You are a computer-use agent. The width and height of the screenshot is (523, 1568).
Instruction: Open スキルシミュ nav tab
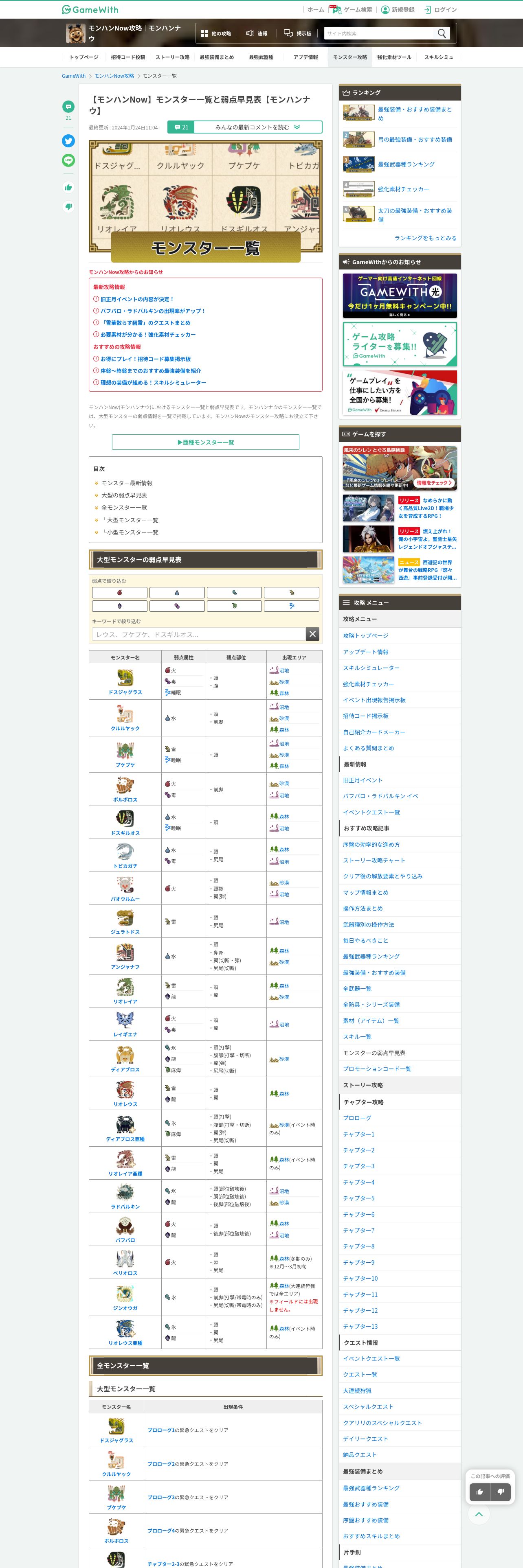[438, 57]
